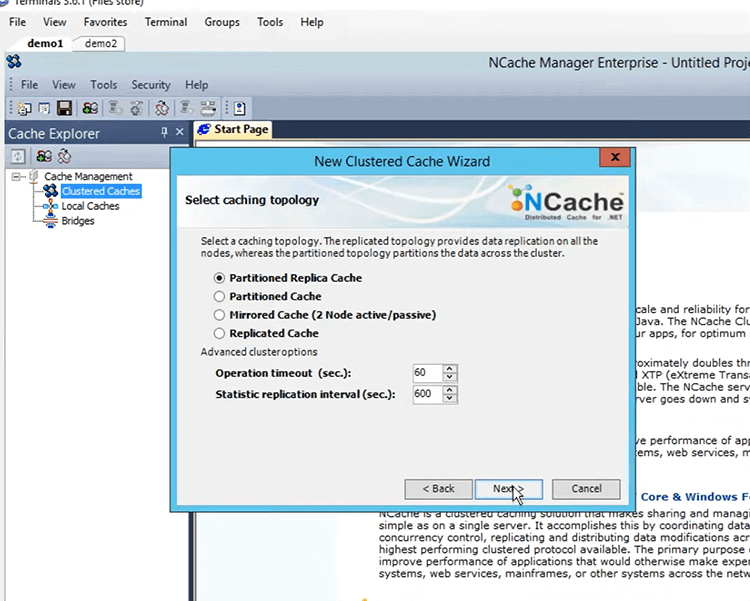Open Terminals Tools menu

point(270,22)
